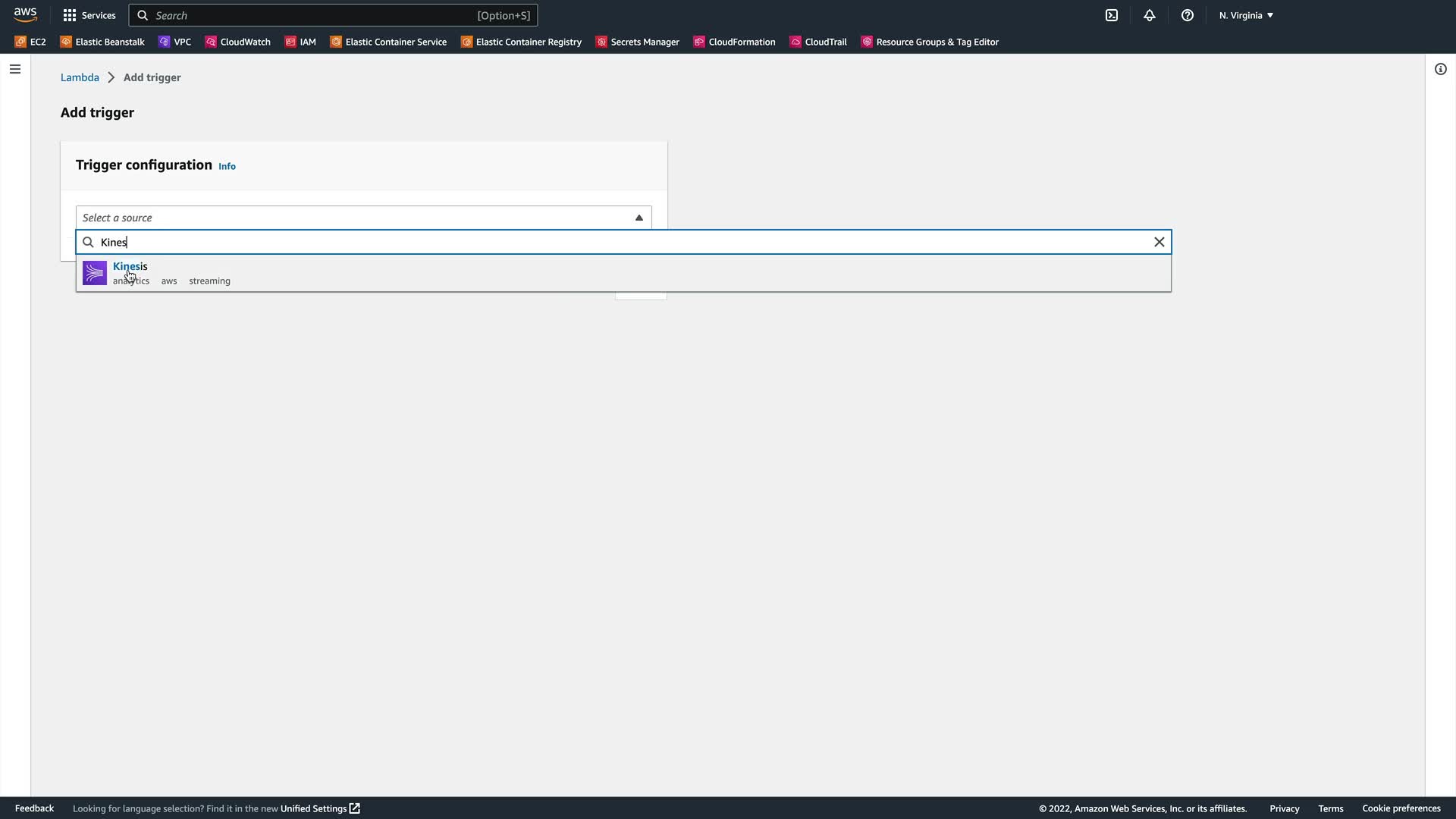Collapse the Select a source dropdown
The width and height of the screenshot is (1456, 819).
tap(639, 218)
